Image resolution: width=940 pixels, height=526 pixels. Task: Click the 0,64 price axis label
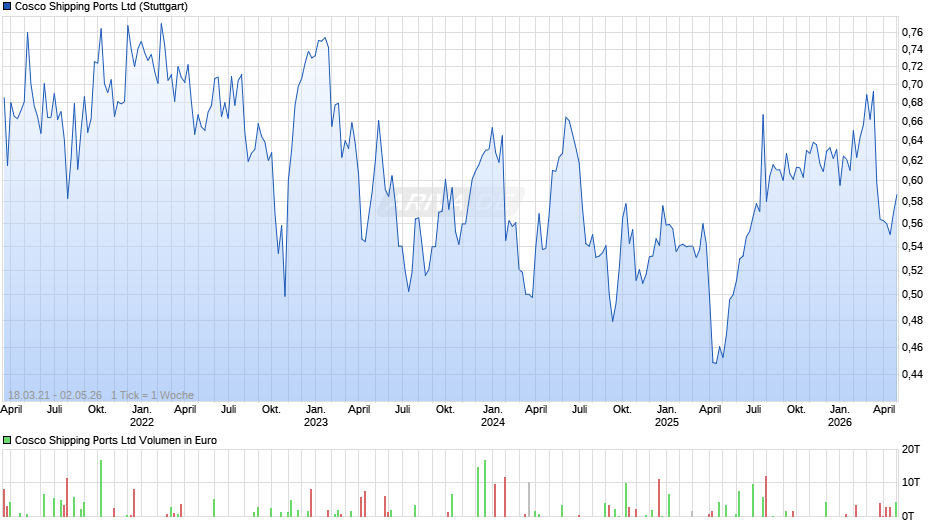912,140
